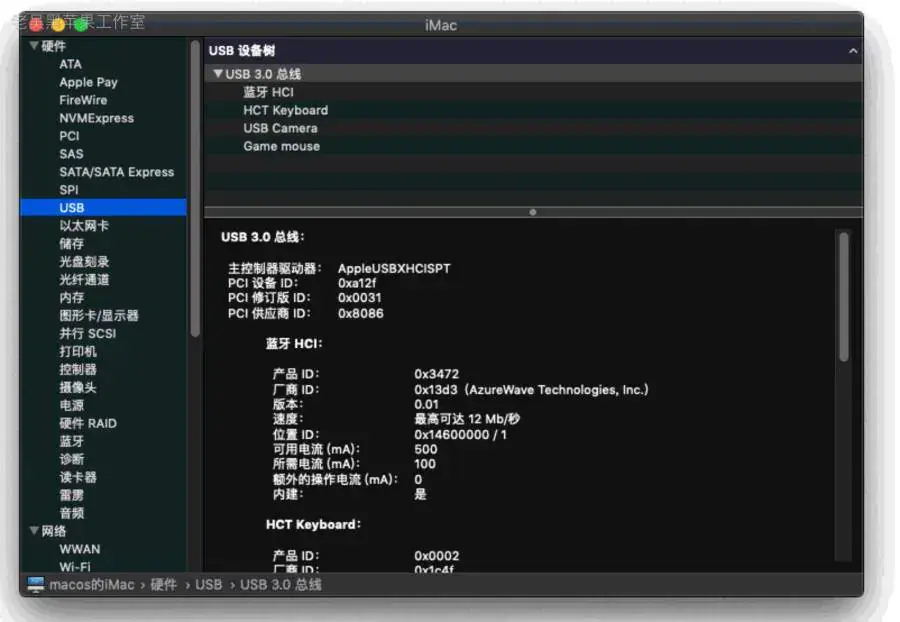Screen dimensions: 900x622
Task: Open SATA/SATA Express section
Action: (x=117, y=172)
